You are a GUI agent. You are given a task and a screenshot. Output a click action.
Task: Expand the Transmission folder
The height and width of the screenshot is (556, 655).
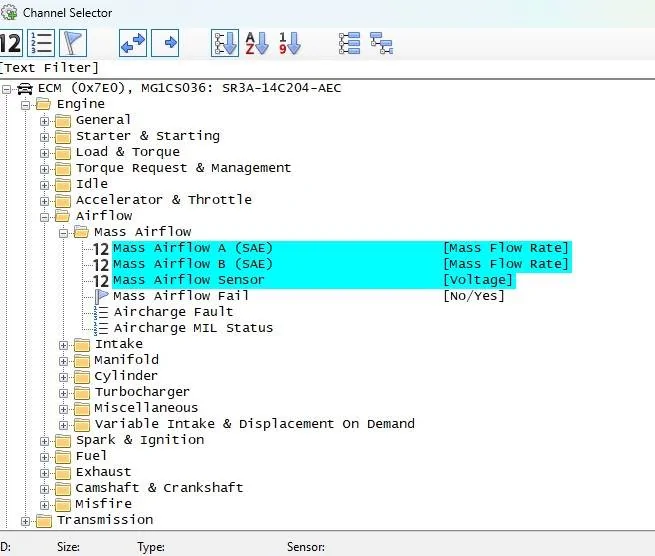[x=25, y=522]
